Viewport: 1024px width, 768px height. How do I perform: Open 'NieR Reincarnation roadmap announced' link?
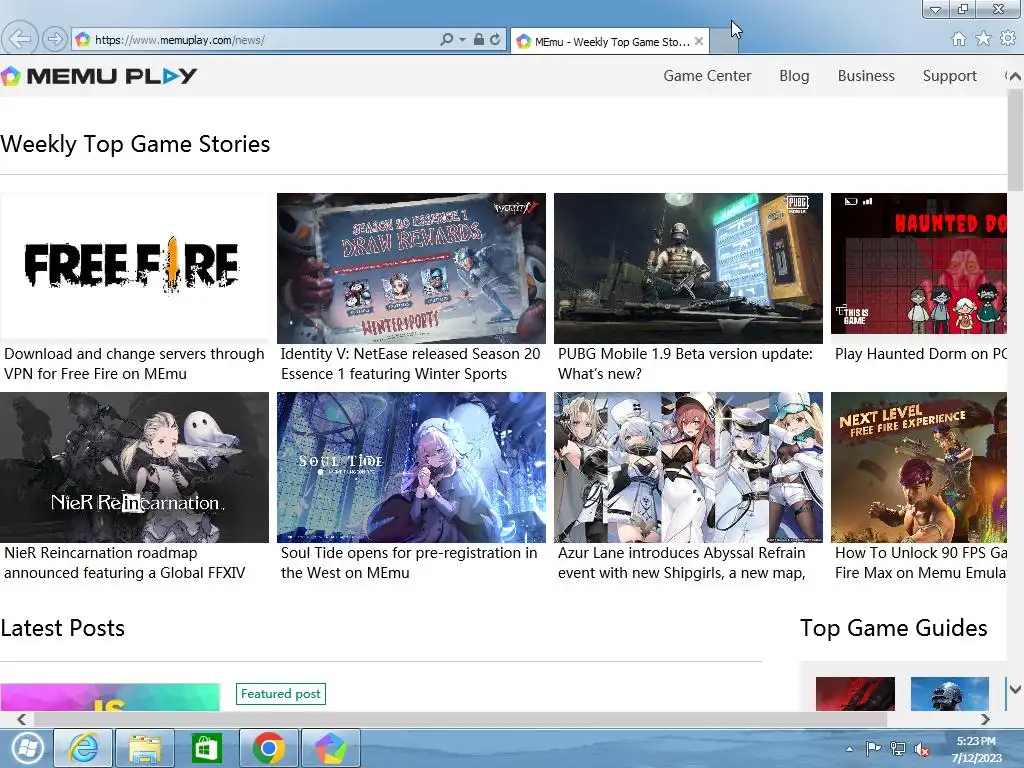click(125, 563)
